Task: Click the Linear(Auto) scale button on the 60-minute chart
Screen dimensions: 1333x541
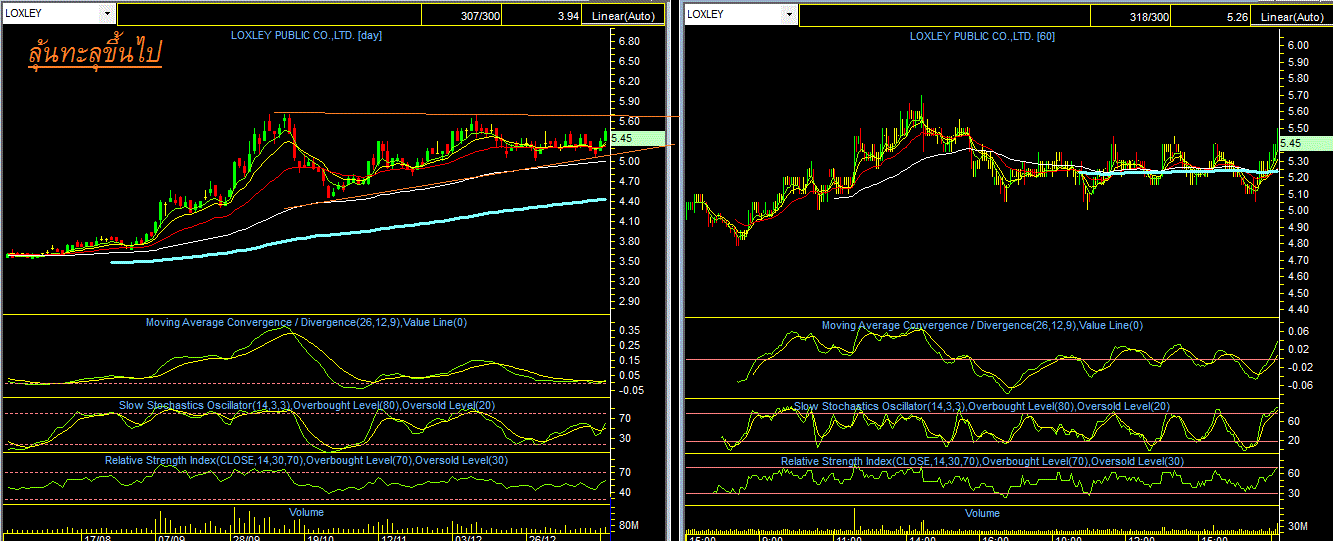Action: [1292, 17]
